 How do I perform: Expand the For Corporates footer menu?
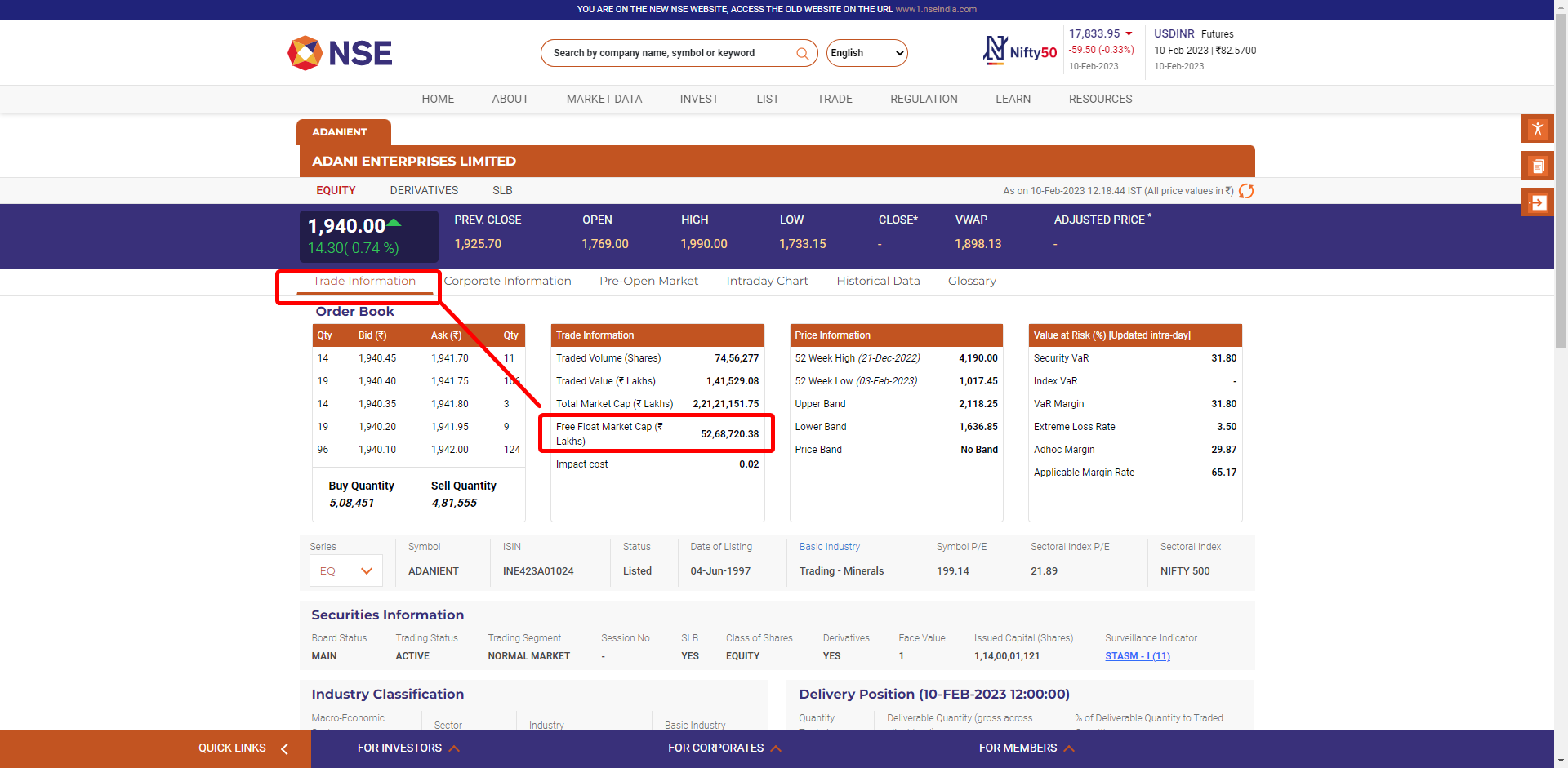pos(724,748)
